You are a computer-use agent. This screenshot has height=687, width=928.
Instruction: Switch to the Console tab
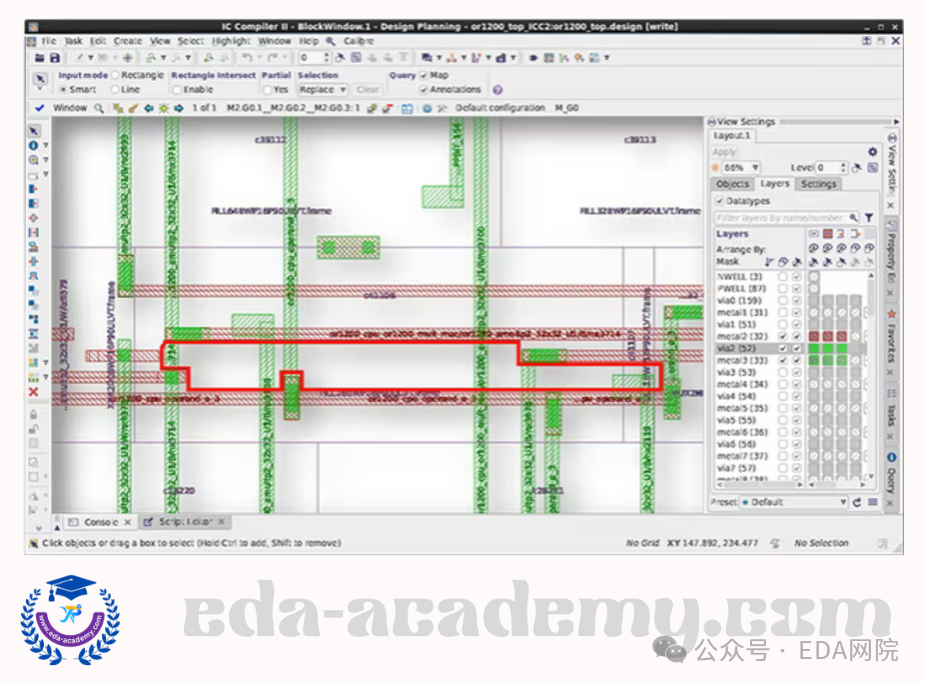101,522
